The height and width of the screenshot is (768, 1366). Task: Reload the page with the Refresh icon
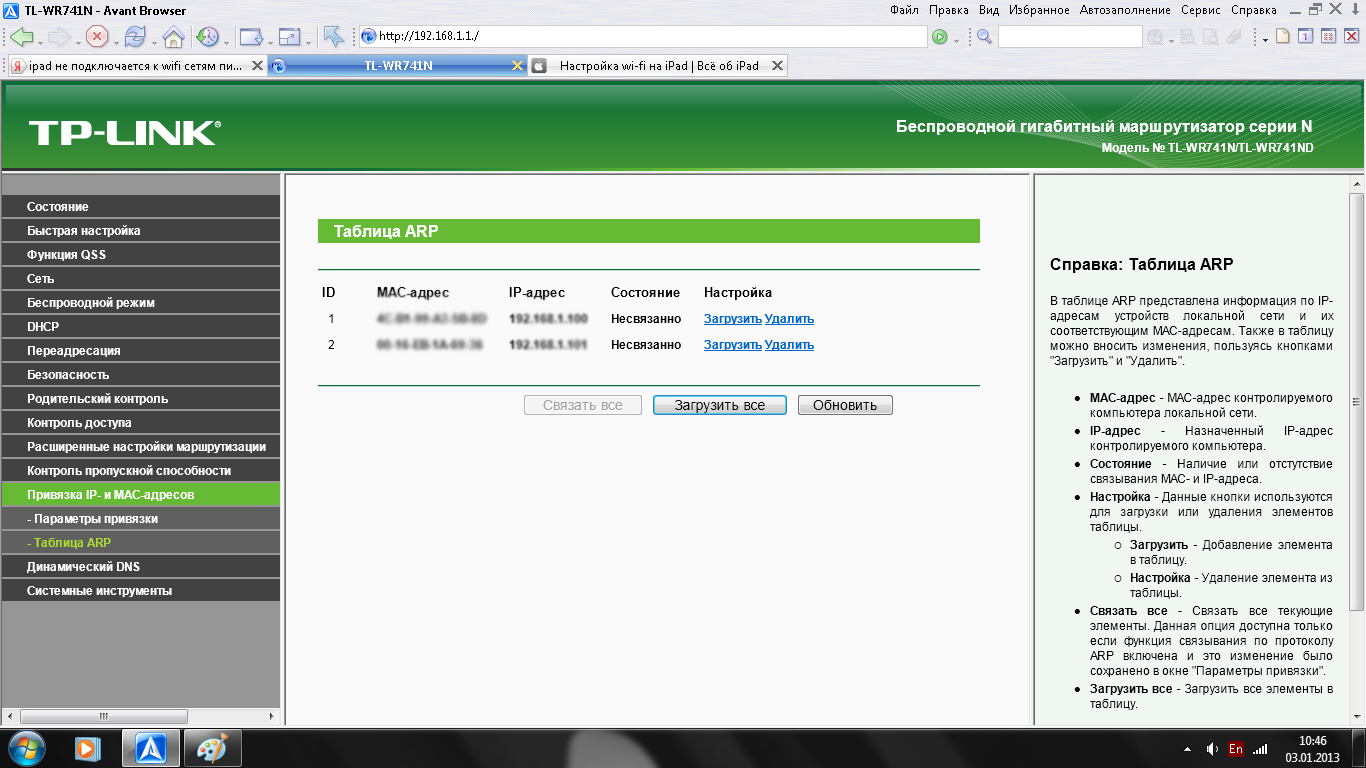pyautogui.click(x=135, y=37)
